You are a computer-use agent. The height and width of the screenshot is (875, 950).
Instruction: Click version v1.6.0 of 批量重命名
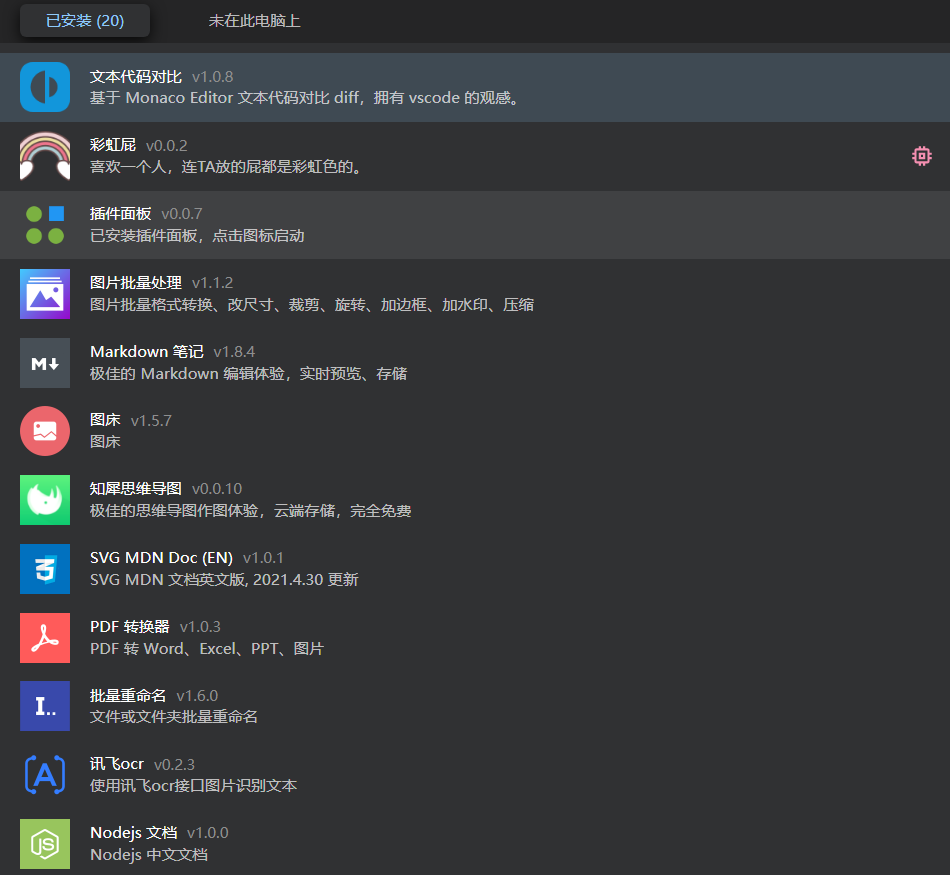pos(198,696)
